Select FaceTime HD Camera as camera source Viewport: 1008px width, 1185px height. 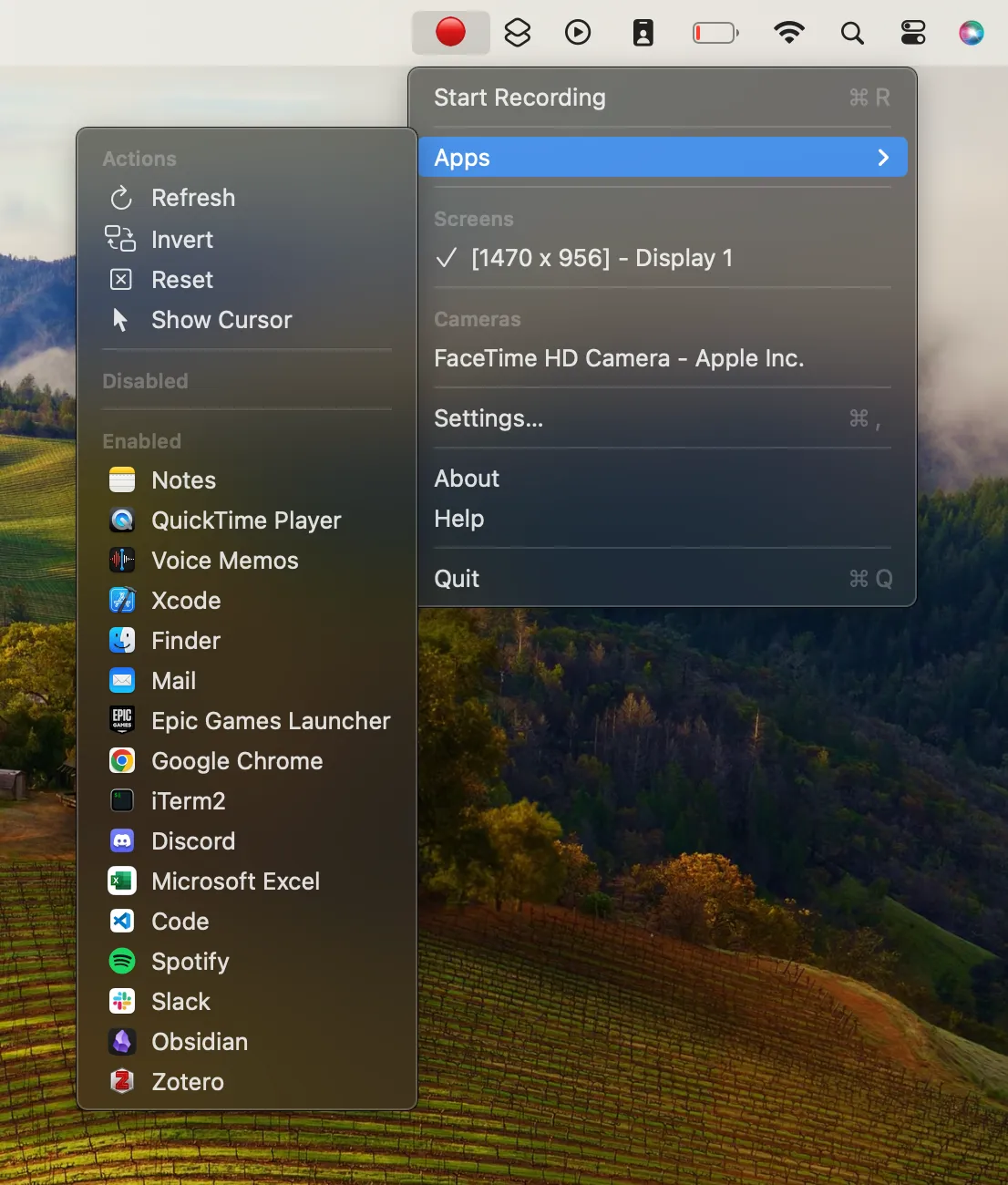click(619, 358)
